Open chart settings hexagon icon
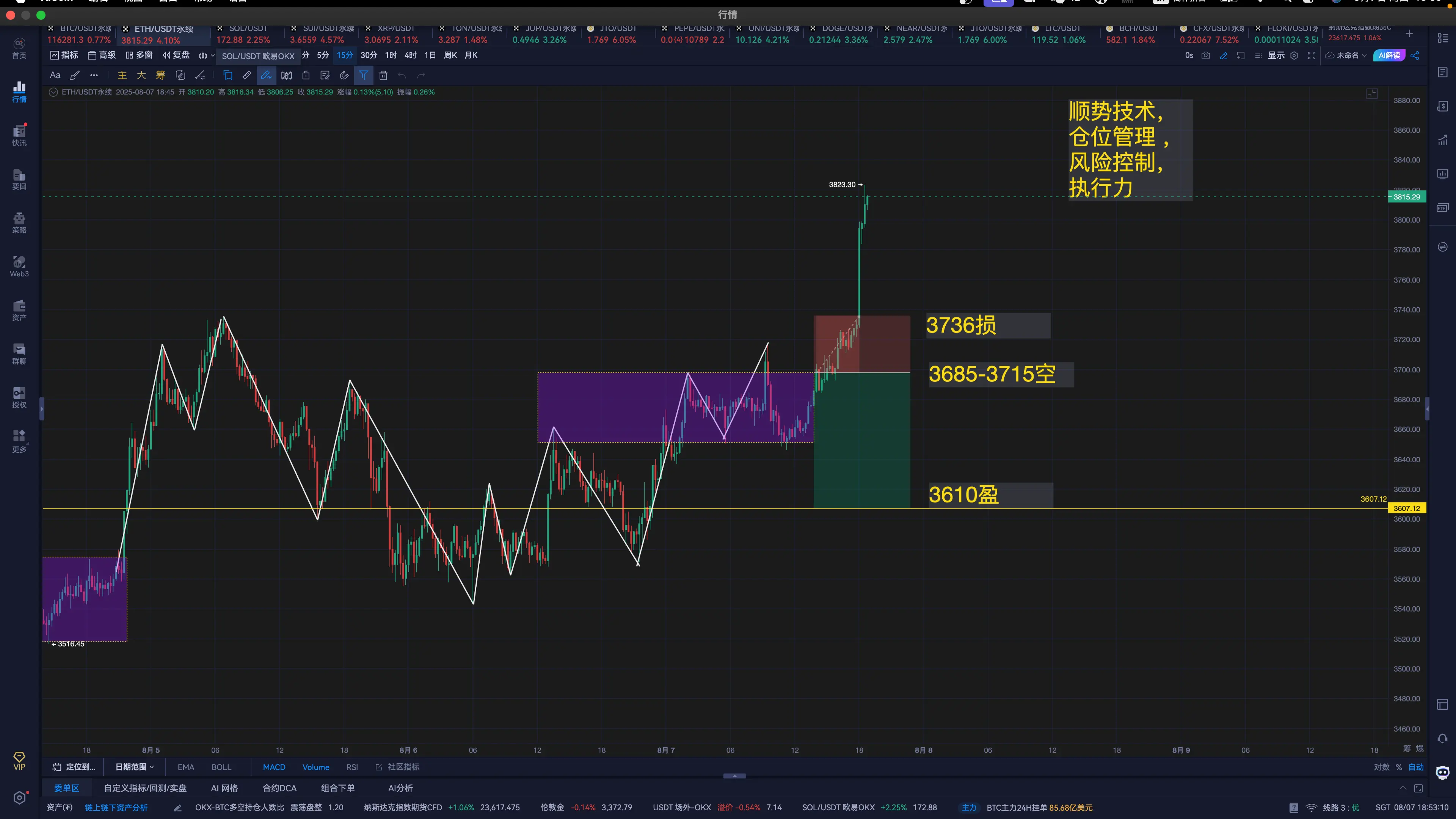Image resolution: width=1456 pixels, height=819 pixels. point(1294,55)
